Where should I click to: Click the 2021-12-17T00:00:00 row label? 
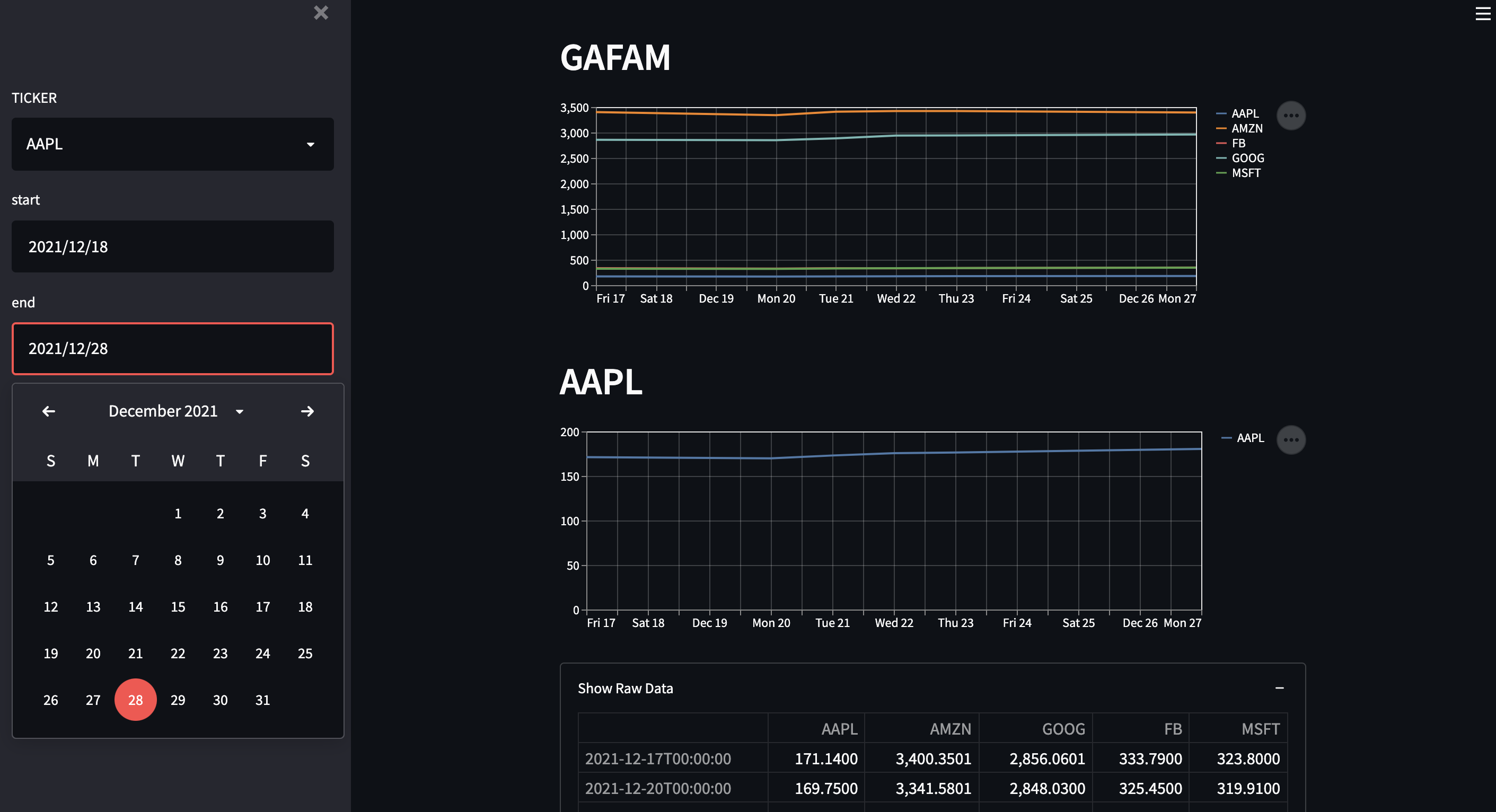(x=673, y=758)
